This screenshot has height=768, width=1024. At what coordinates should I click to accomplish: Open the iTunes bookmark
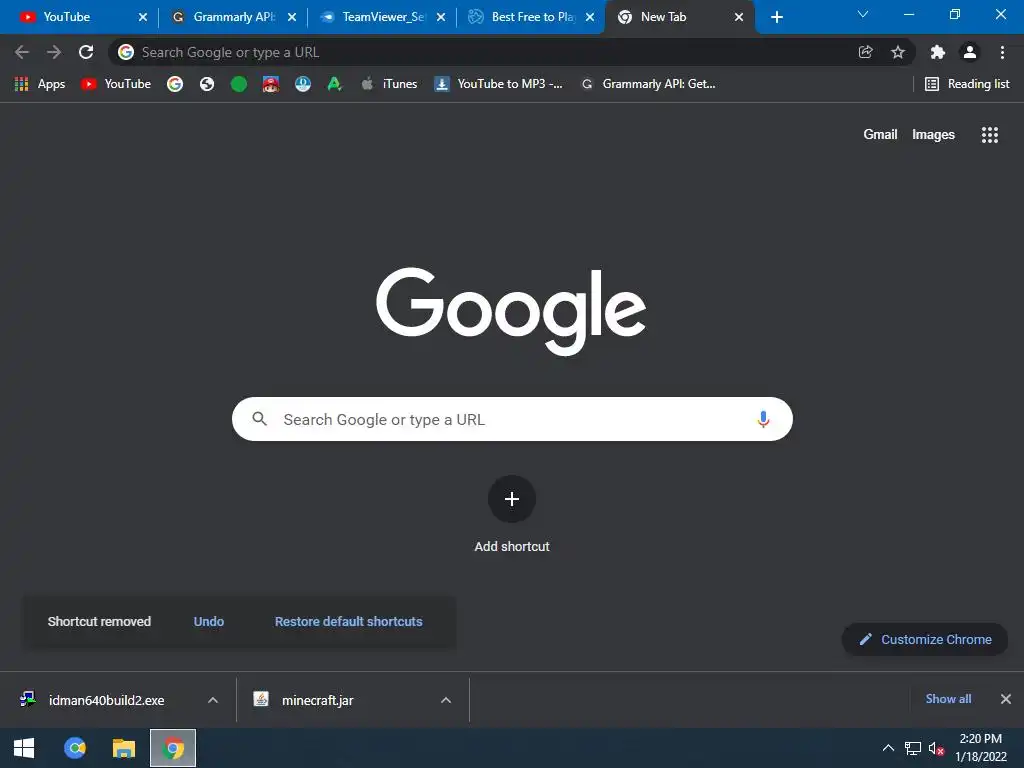(389, 84)
